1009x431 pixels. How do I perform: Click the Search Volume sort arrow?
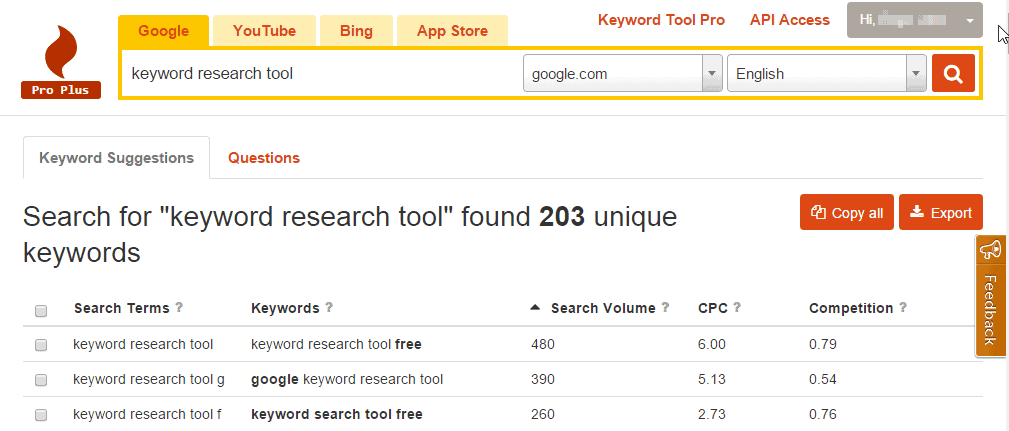click(535, 307)
